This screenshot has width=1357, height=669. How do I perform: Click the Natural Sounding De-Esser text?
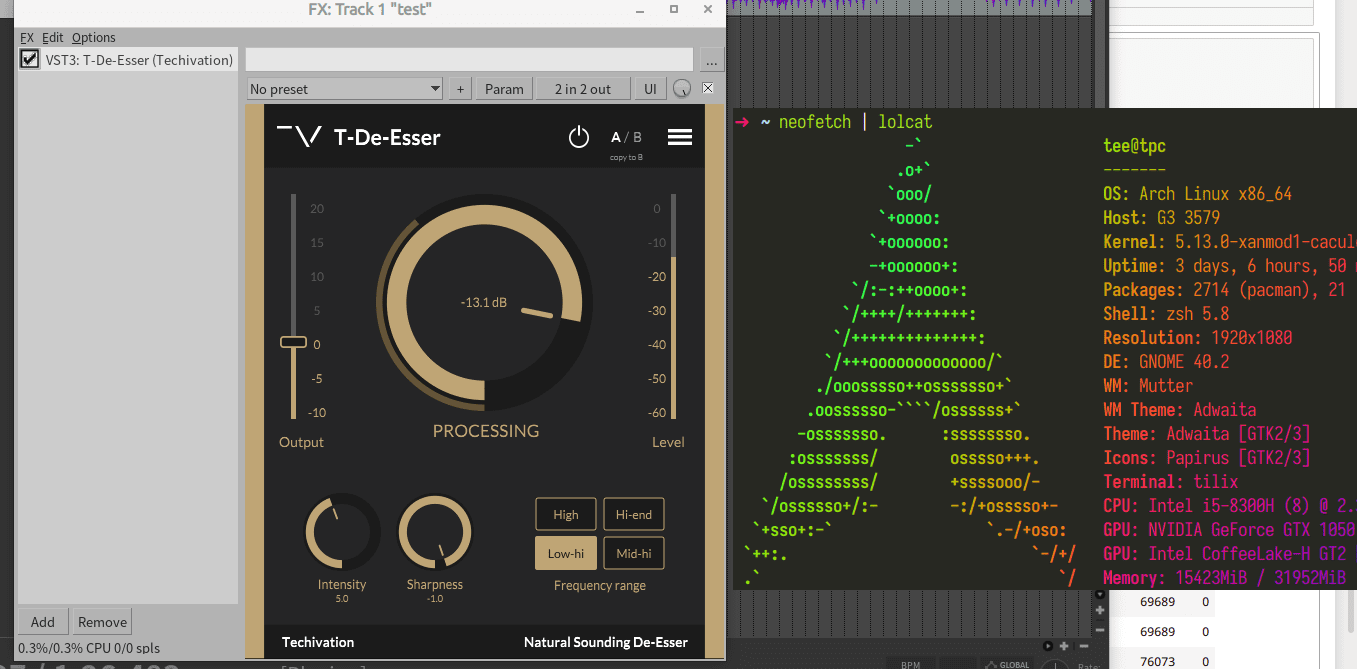[606, 642]
